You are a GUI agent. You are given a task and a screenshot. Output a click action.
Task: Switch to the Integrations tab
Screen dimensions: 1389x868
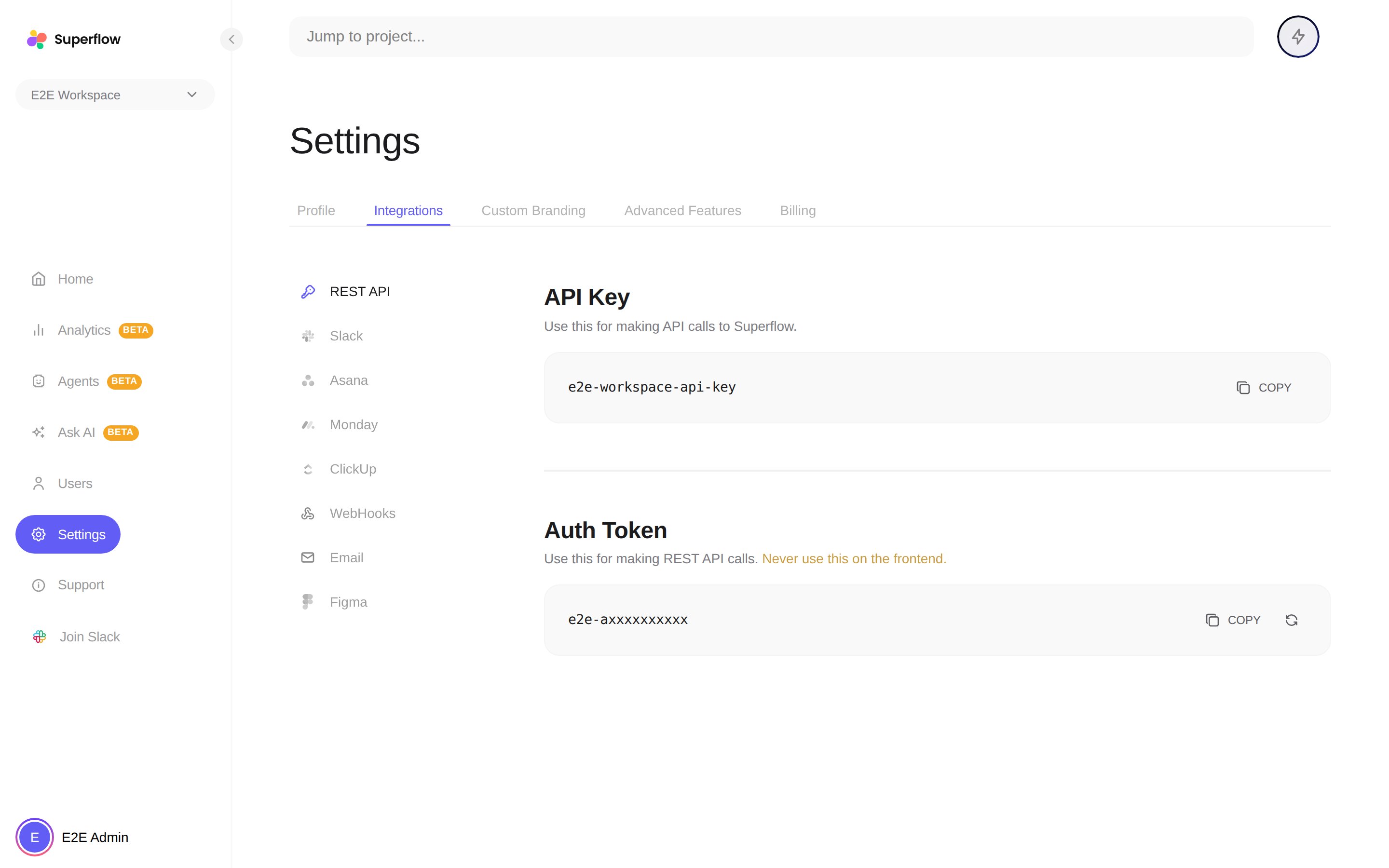pos(408,211)
